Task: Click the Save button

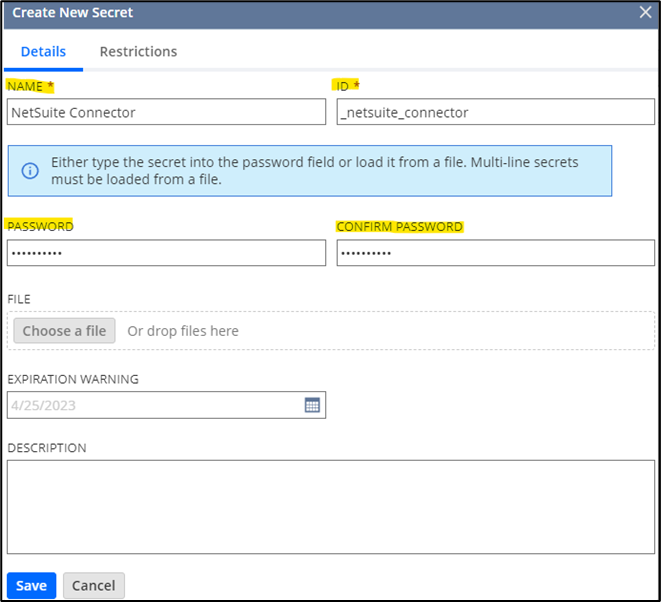Action: click(x=31, y=585)
